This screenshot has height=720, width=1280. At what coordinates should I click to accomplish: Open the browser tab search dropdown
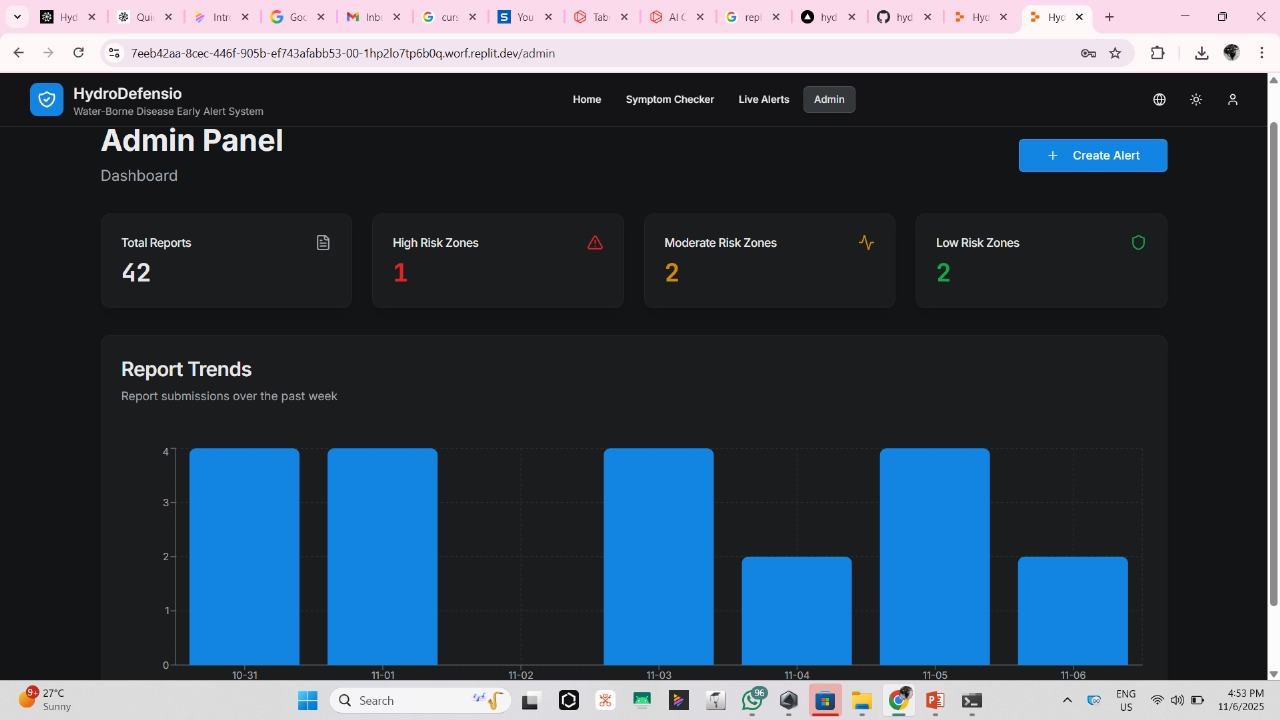[x=17, y=17]
